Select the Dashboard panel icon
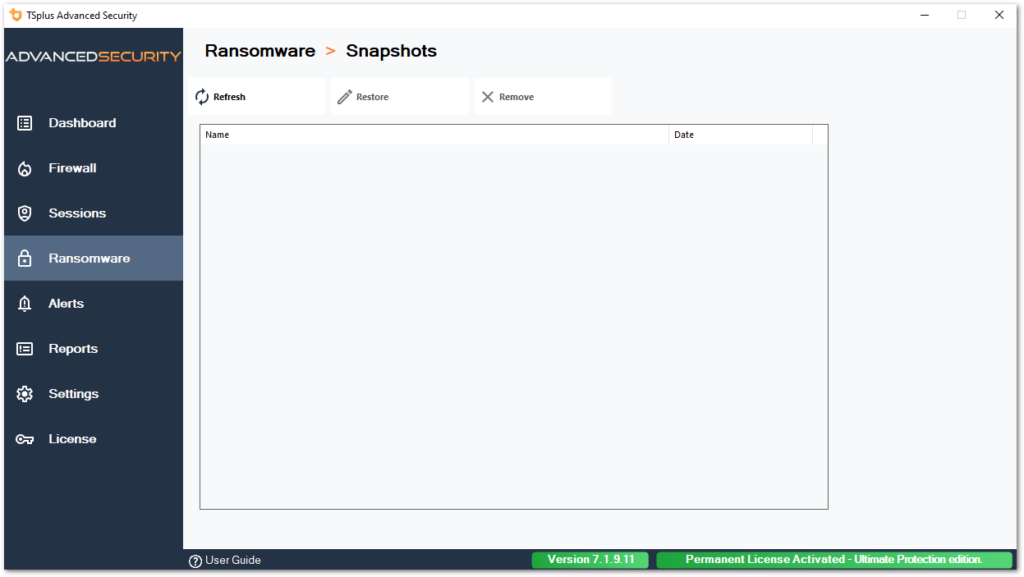The image size is (1024, 577). pos(25,122)
